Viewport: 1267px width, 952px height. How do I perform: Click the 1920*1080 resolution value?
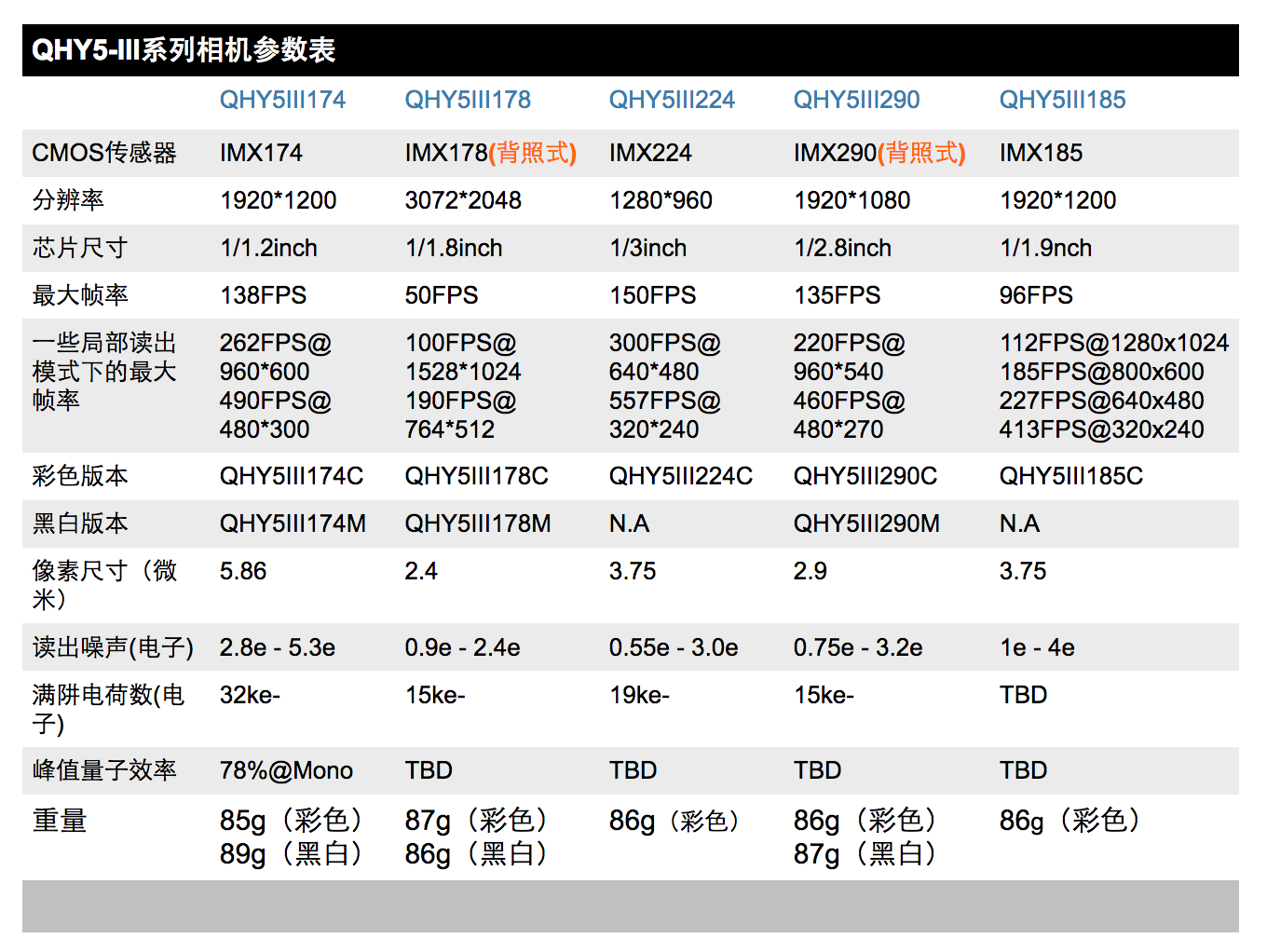click(x=851, y=200)
